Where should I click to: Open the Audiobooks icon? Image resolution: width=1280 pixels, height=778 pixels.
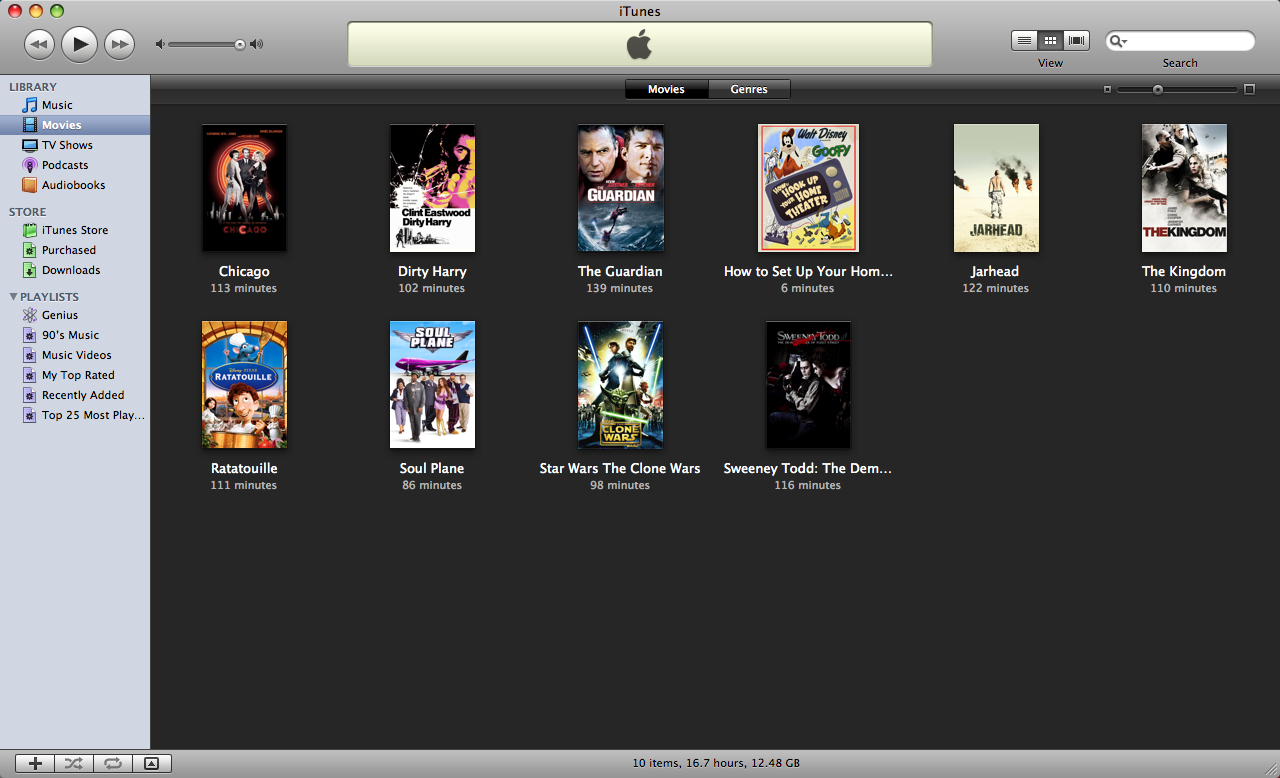(30, 185)
